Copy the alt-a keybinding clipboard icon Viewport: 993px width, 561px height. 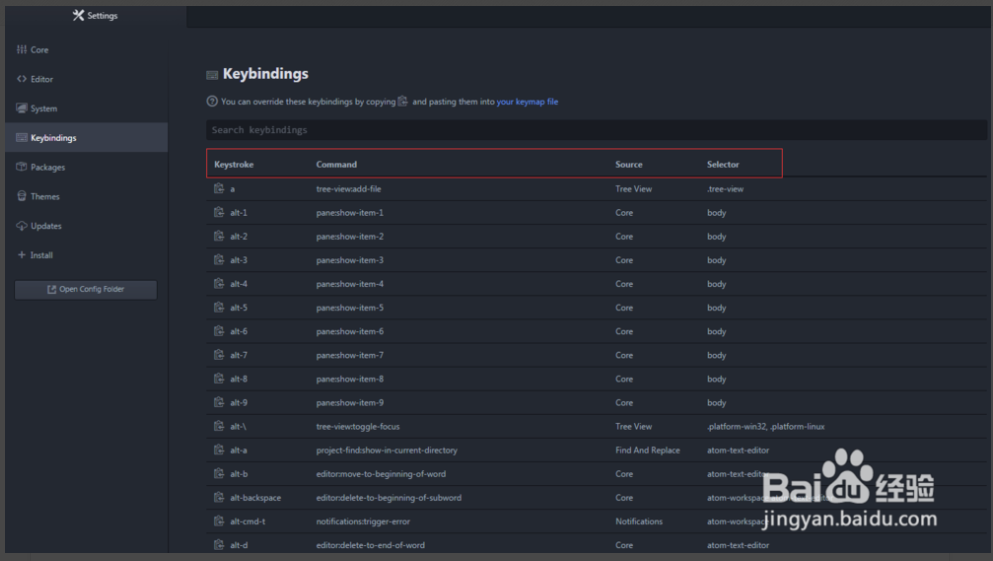tap(218, 450)
